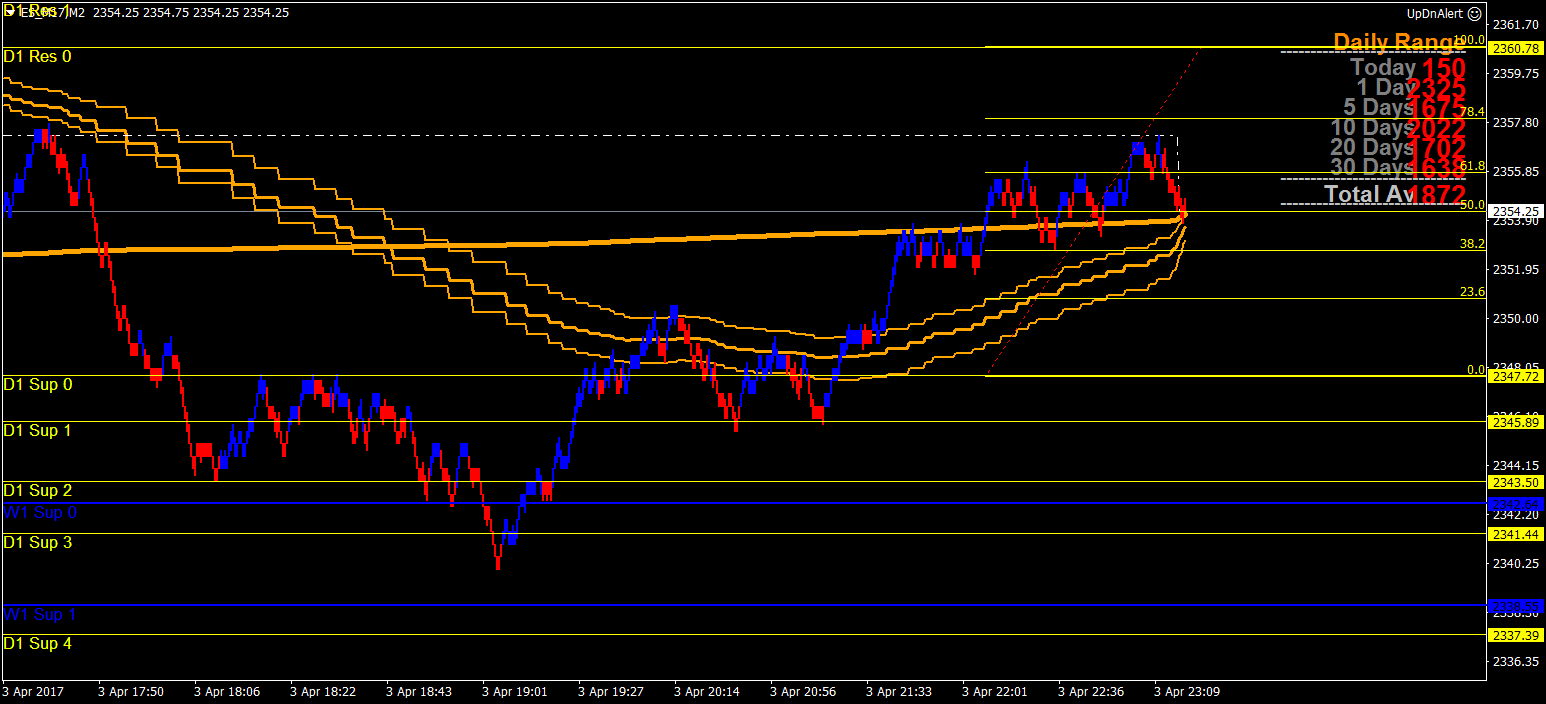Click the 2337.39 price tag
Image resolution: width=1546 pixels, height=704 pixels.
(x=1516, y=635)
